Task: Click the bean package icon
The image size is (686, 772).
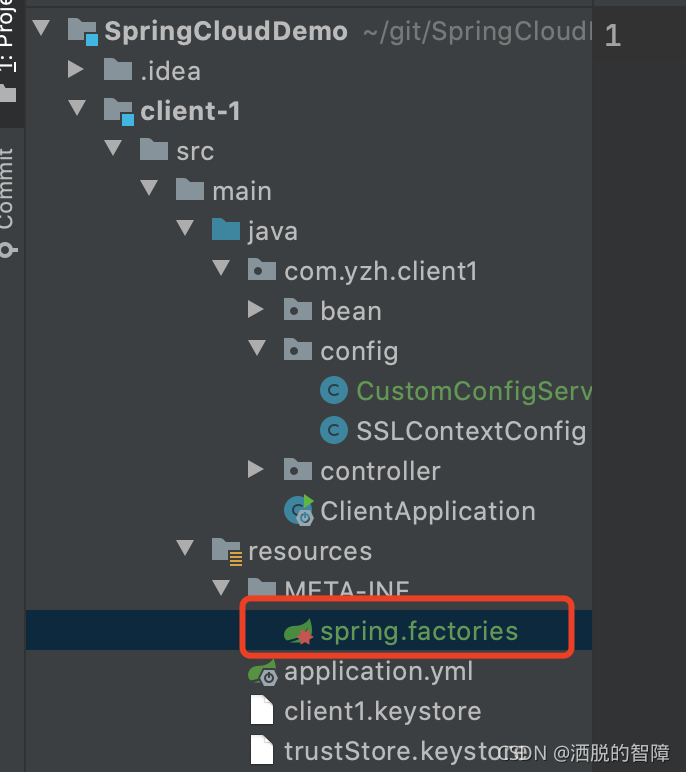Action: (x=297, y=309)
